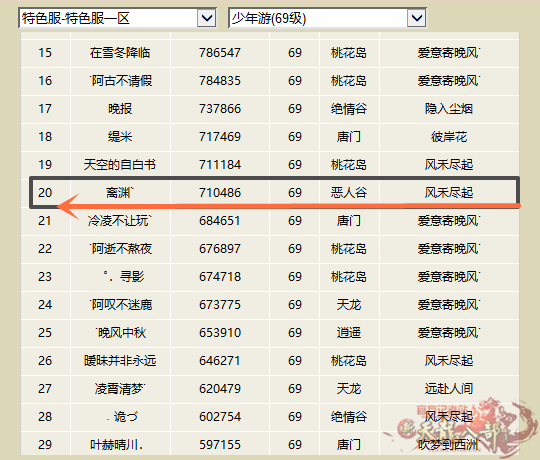Viewport: 540px width, 460px height.
Task: Click guild 爱意寄晚风 in row 21
Action: point(449,221)
